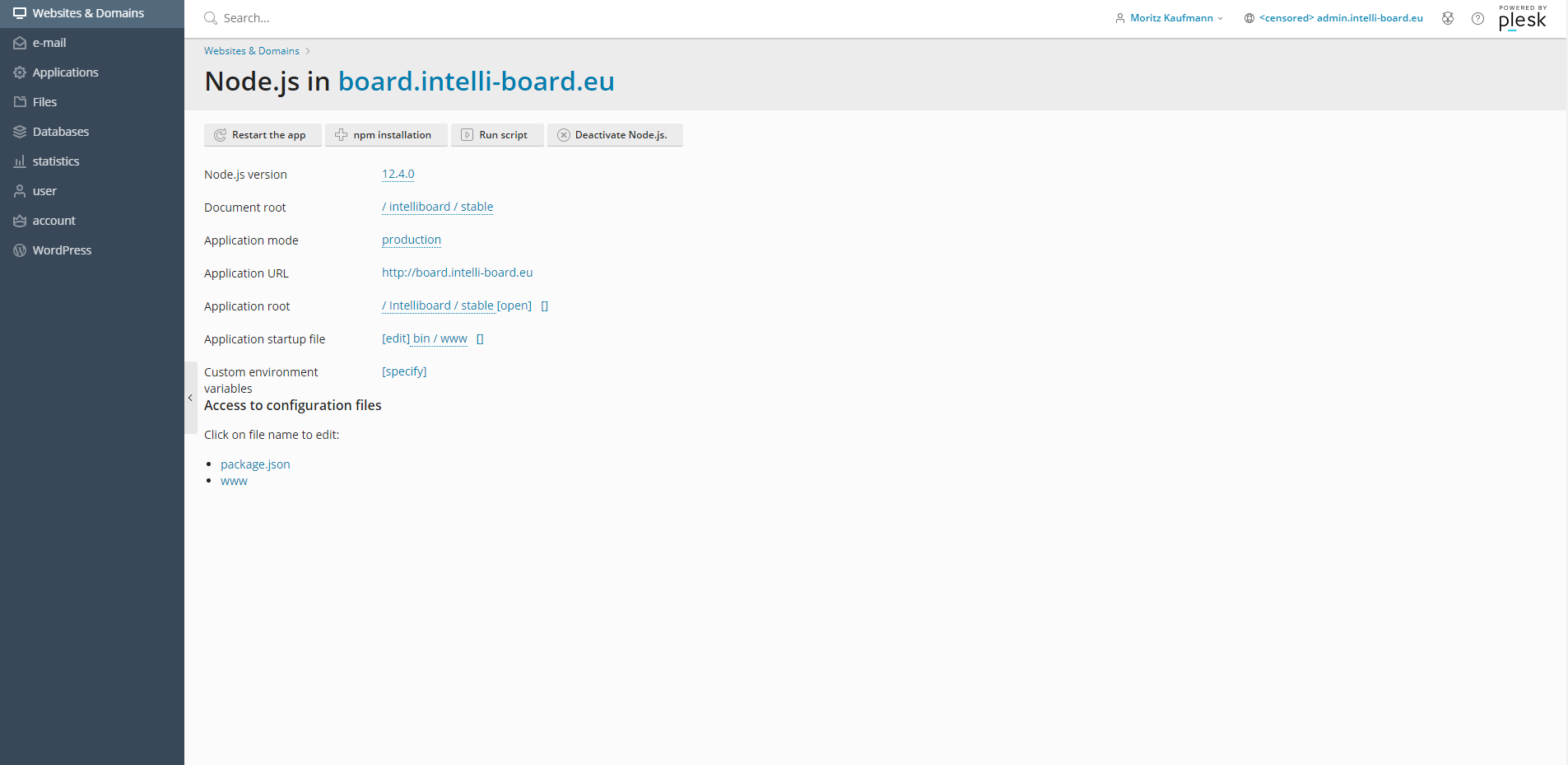This screenshot has width=1568, height=765.
Task: Expand the Moritz Kaufmann user menu
Action: point(1170,18)
